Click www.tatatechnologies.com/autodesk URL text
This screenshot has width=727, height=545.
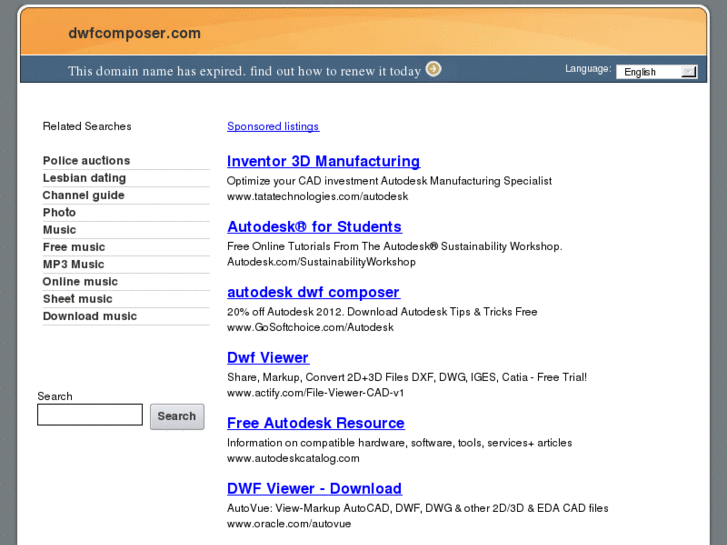318,196
